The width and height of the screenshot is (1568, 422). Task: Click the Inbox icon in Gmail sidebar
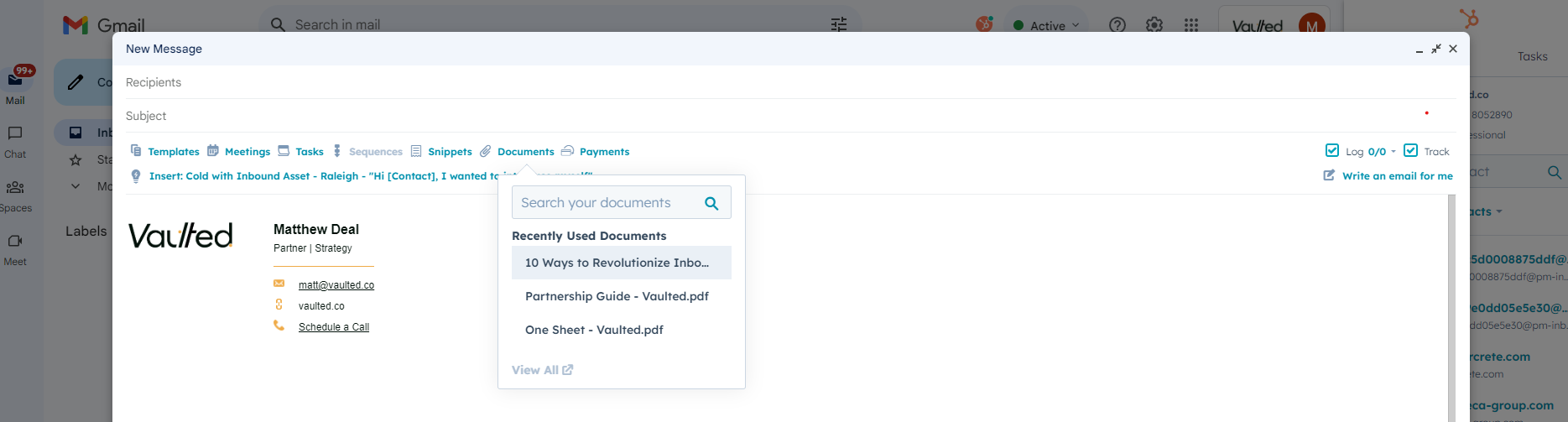point(76,133)
